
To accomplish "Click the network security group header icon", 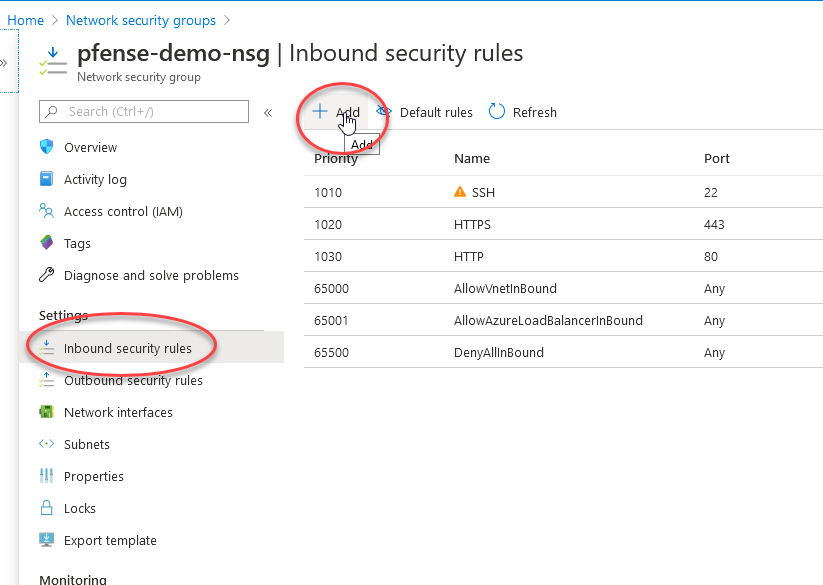I will pos(53,61).
